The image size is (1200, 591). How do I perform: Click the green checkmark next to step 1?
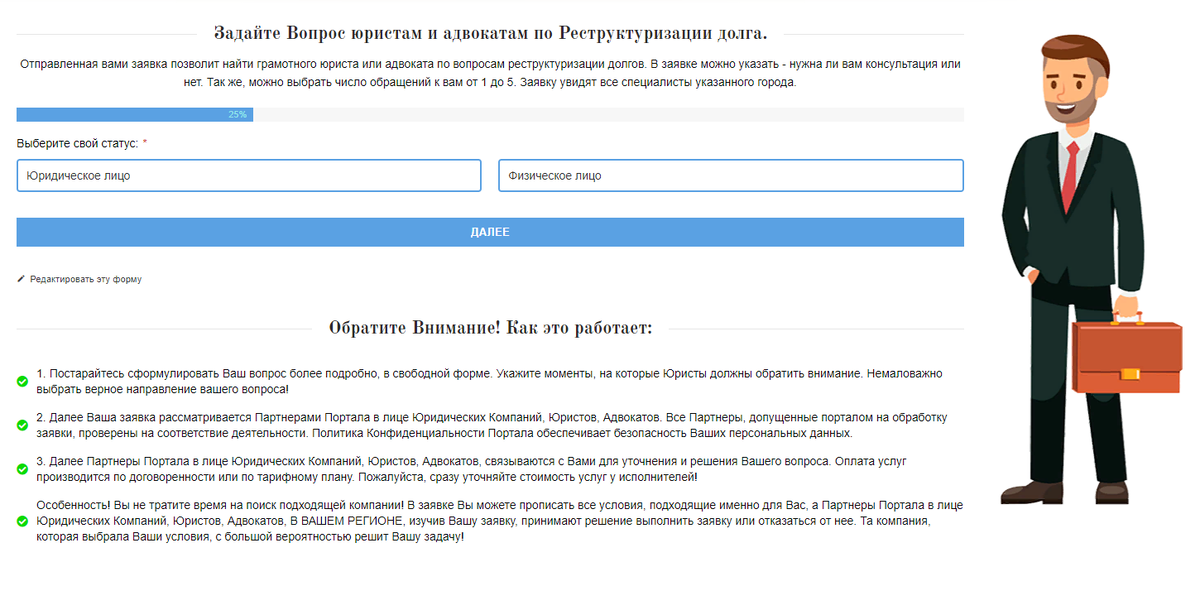(x=22, y=381)
